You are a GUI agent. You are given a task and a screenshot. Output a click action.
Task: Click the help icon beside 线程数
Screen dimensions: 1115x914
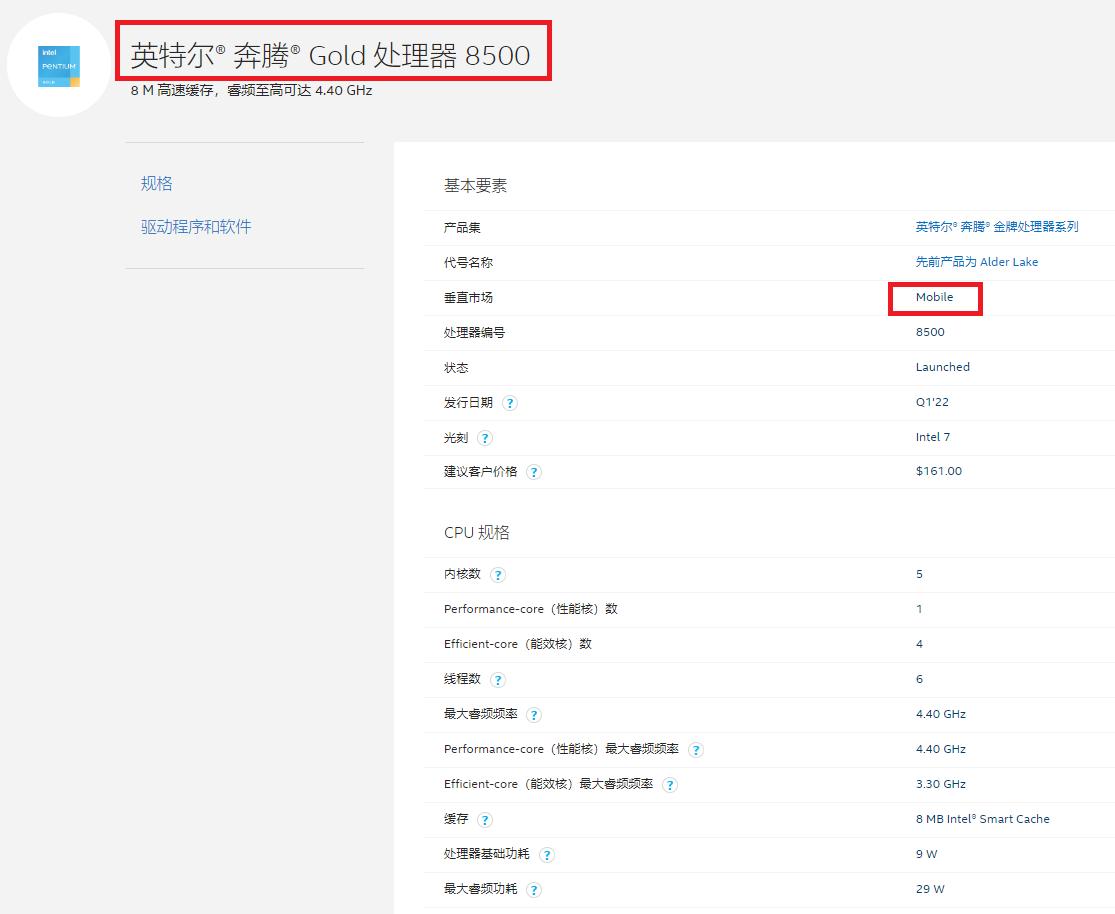(498, 679)
